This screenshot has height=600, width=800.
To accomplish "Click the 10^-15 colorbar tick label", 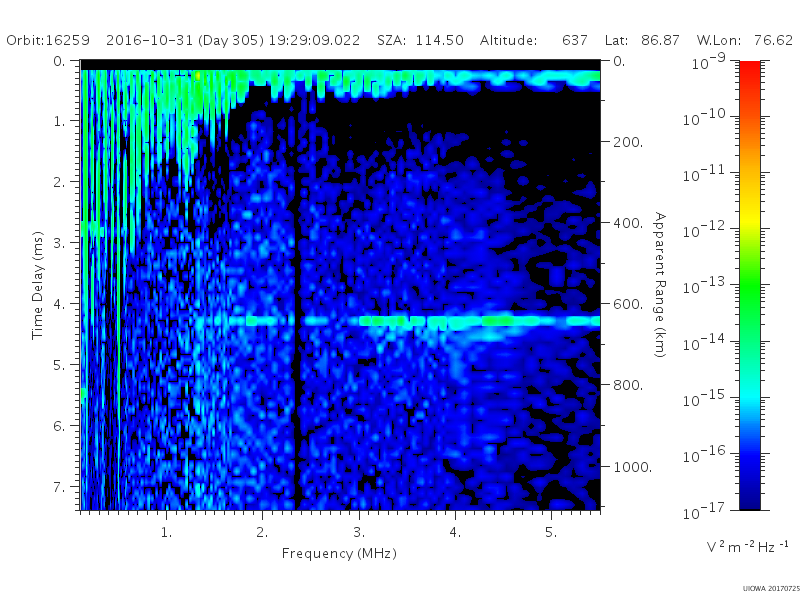I will point(704,398).
